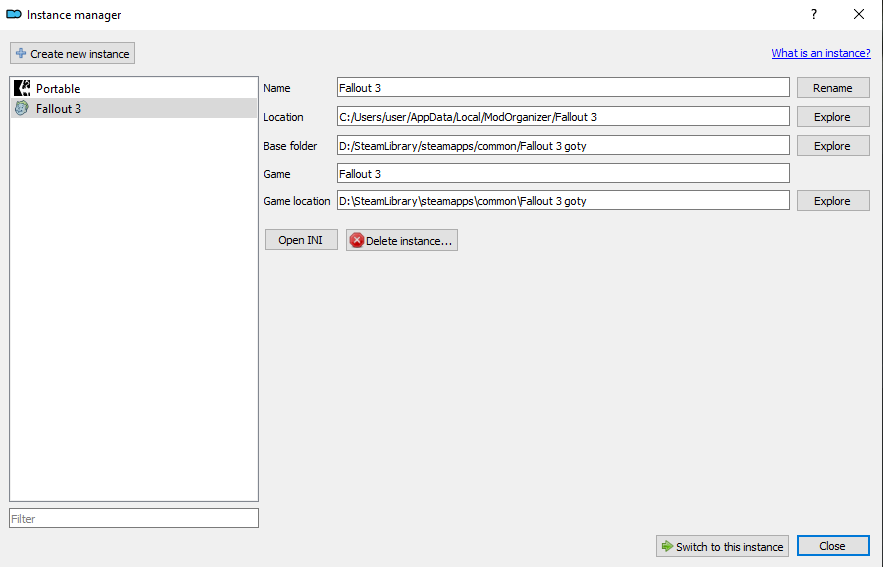Click the Game location path field
This screenshot has height=567, width=883.
coord(563,200)
